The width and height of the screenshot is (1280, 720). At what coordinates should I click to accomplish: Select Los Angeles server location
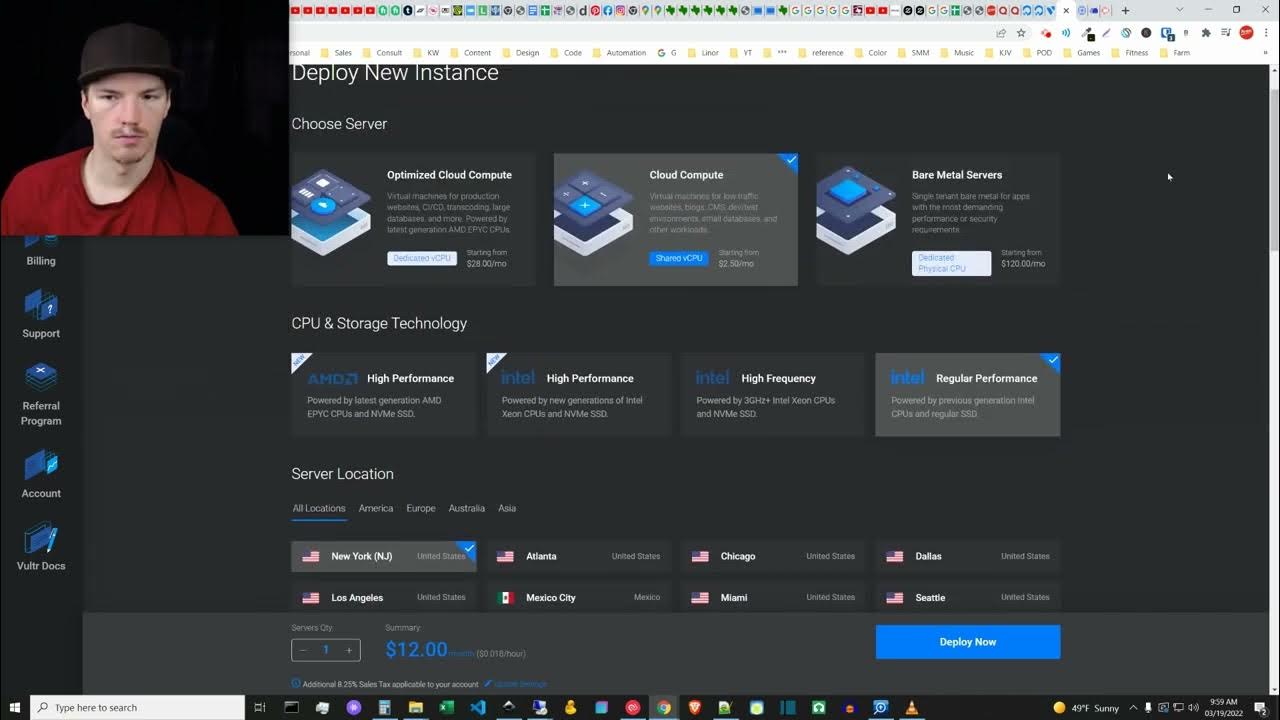(x=383, y=597)
